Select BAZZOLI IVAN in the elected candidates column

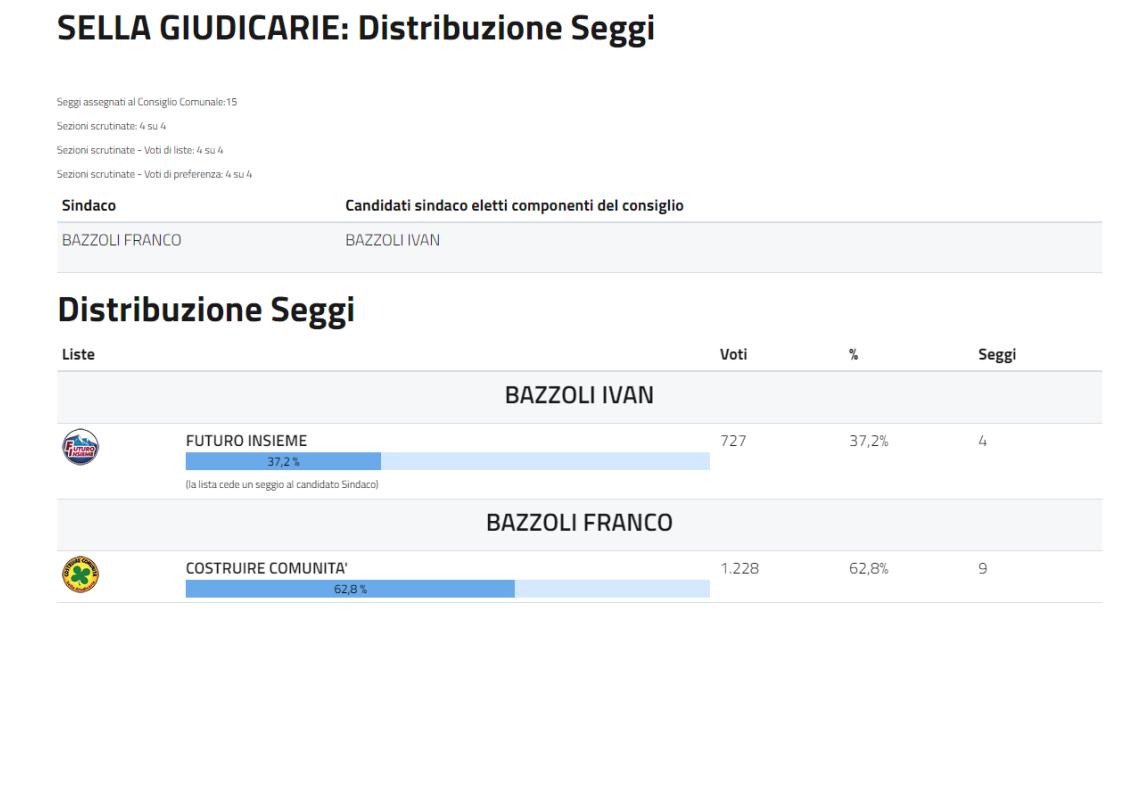click(392, 240)
